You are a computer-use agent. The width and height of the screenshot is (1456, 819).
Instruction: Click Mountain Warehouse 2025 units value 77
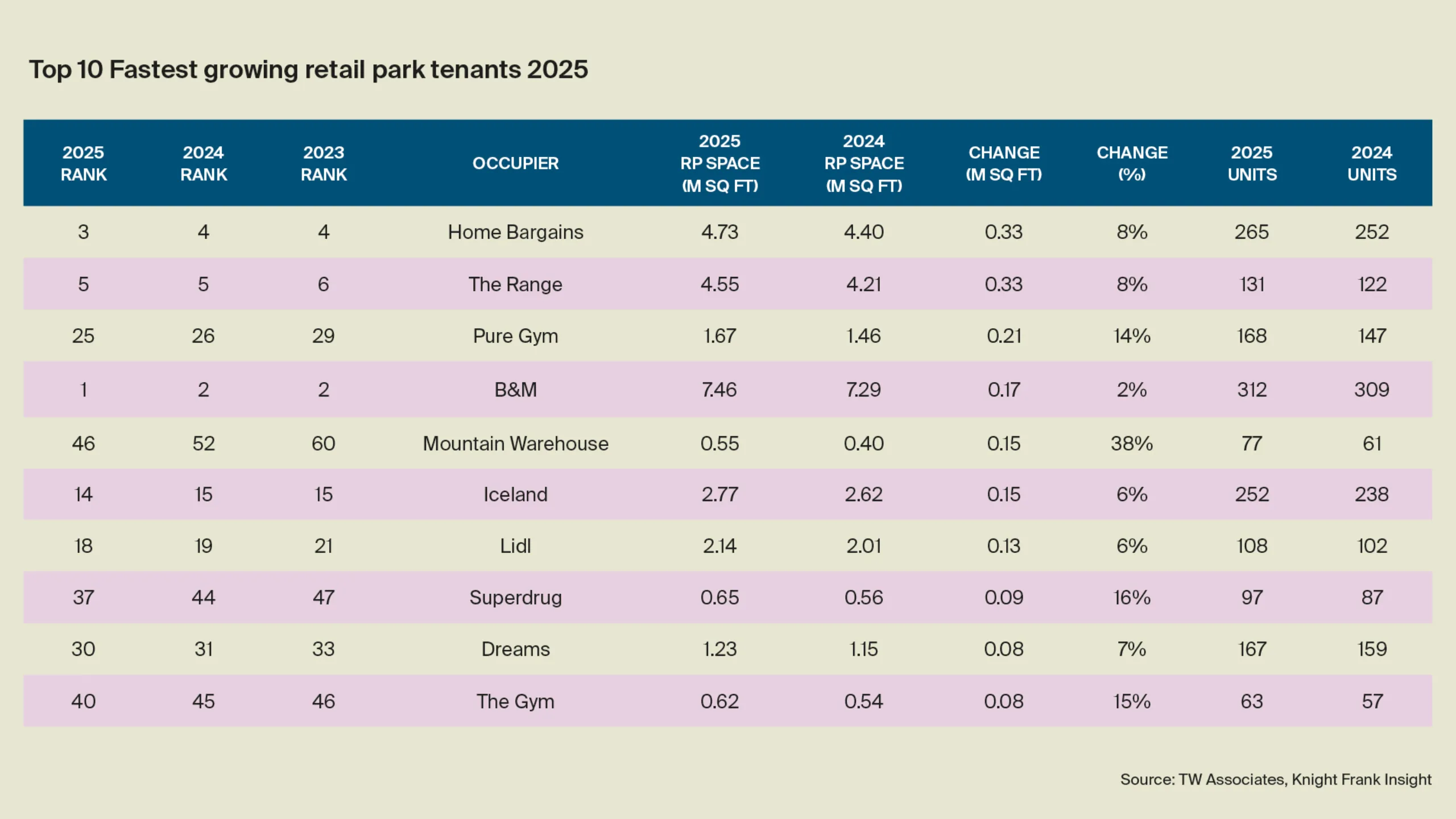click(1252, 444)
